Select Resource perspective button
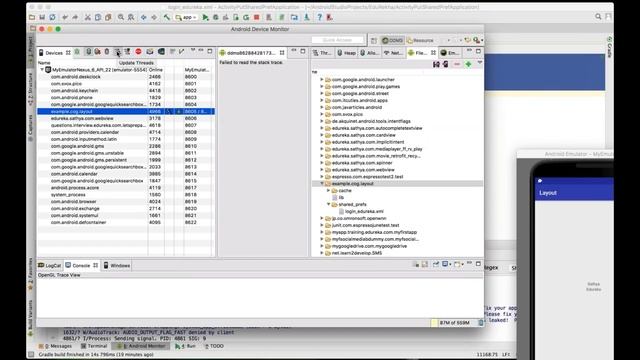The image size is (640, 360). tap(420, 40)
